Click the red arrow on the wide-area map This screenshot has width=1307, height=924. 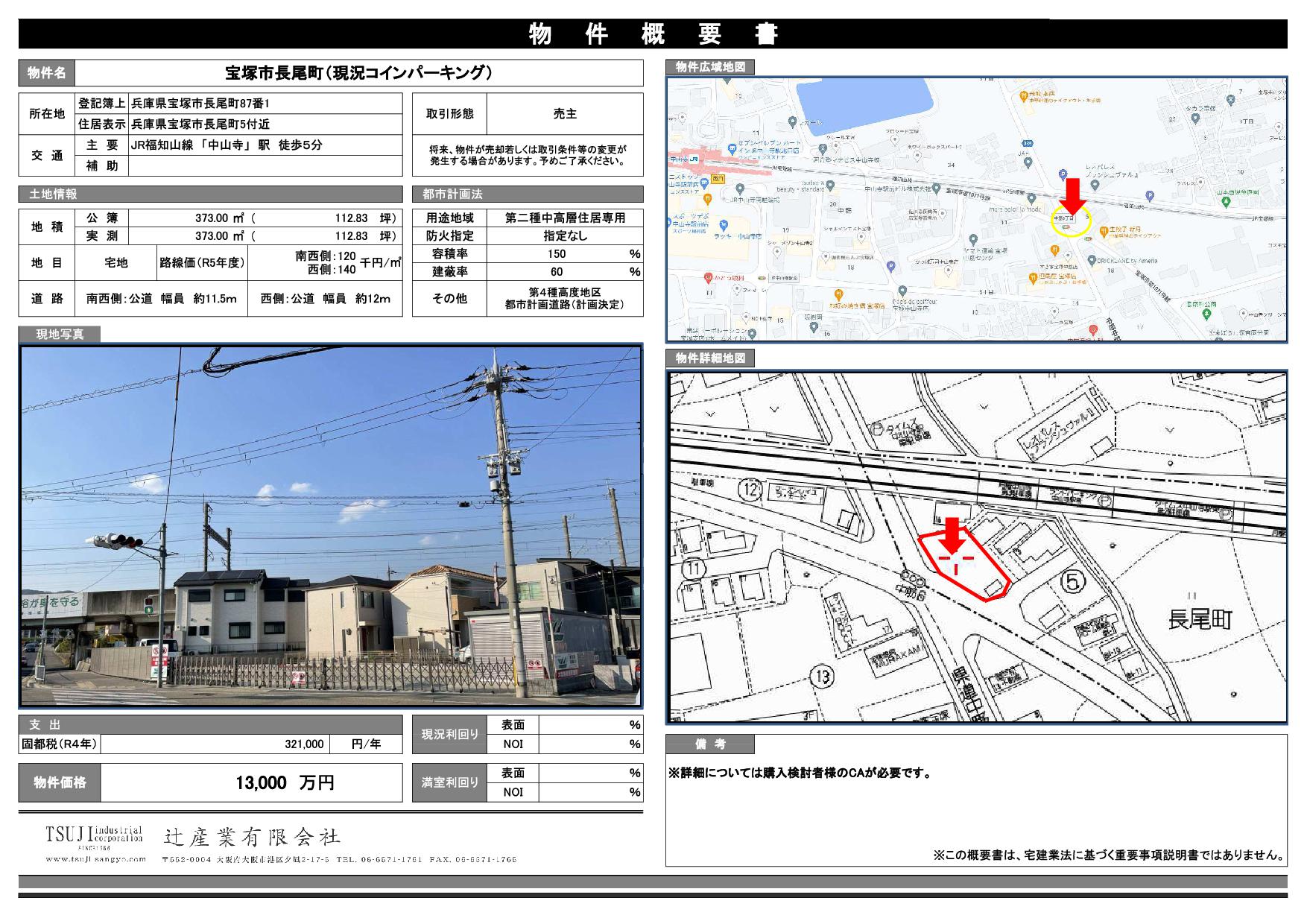point(1073,195)
